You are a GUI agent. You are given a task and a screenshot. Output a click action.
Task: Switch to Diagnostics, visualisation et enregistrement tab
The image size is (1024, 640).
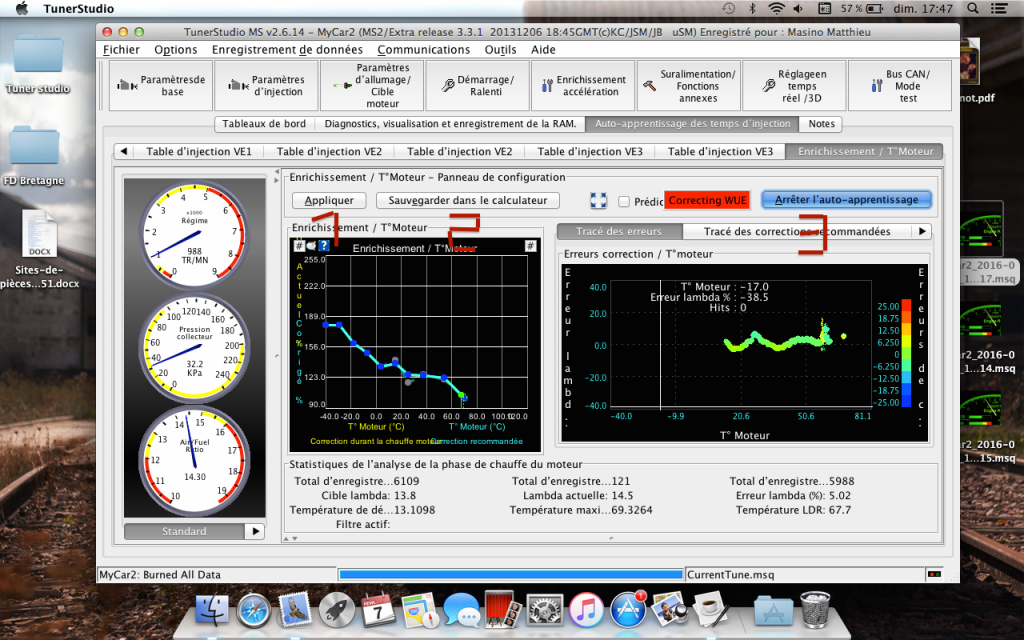point(450,123)
